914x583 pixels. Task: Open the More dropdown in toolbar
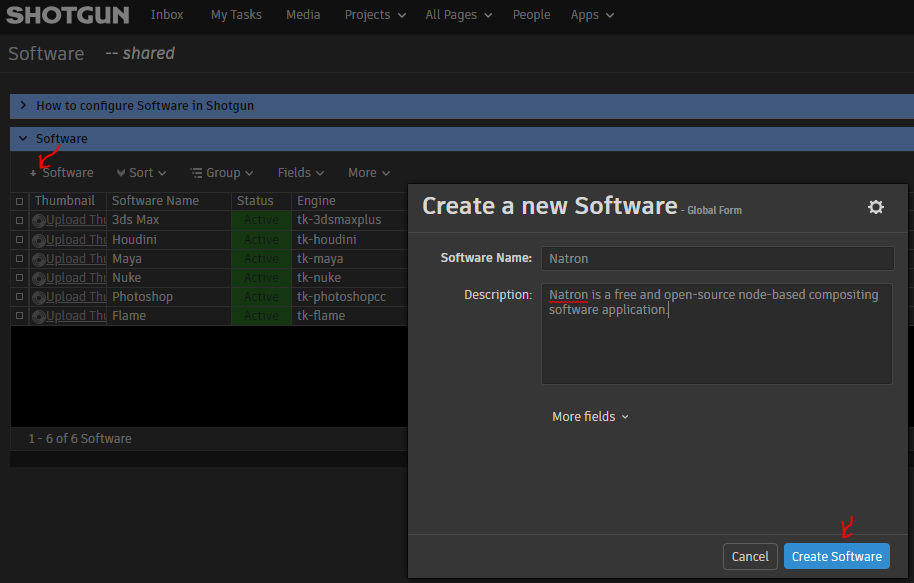[x=369, y=173]
